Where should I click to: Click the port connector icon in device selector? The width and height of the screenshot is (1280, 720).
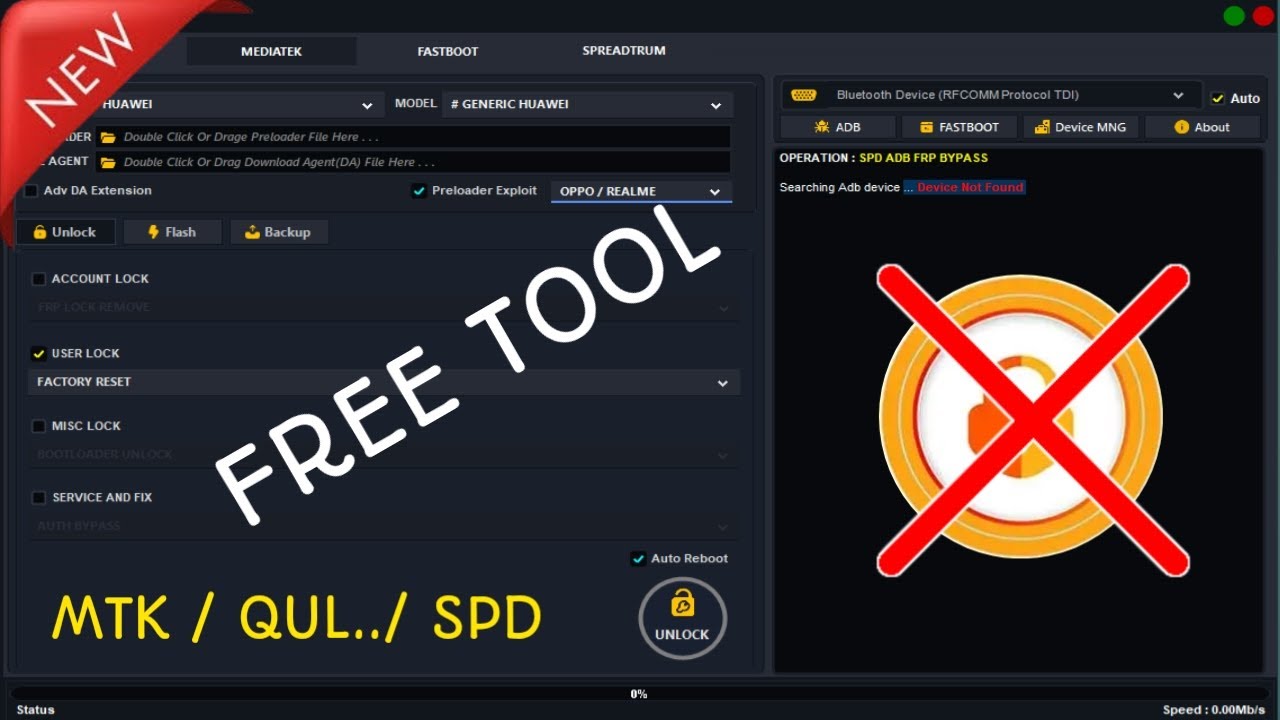(803, 95)
